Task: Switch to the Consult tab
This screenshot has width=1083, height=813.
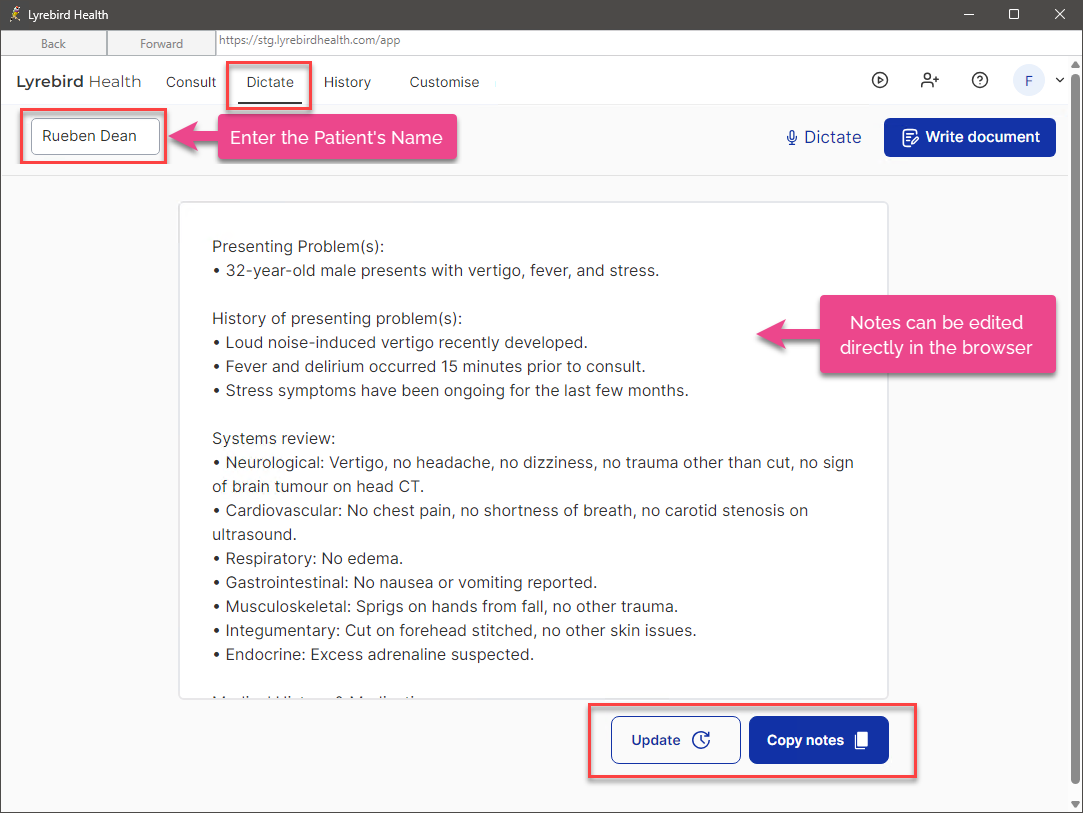Action: click(191, 82)
